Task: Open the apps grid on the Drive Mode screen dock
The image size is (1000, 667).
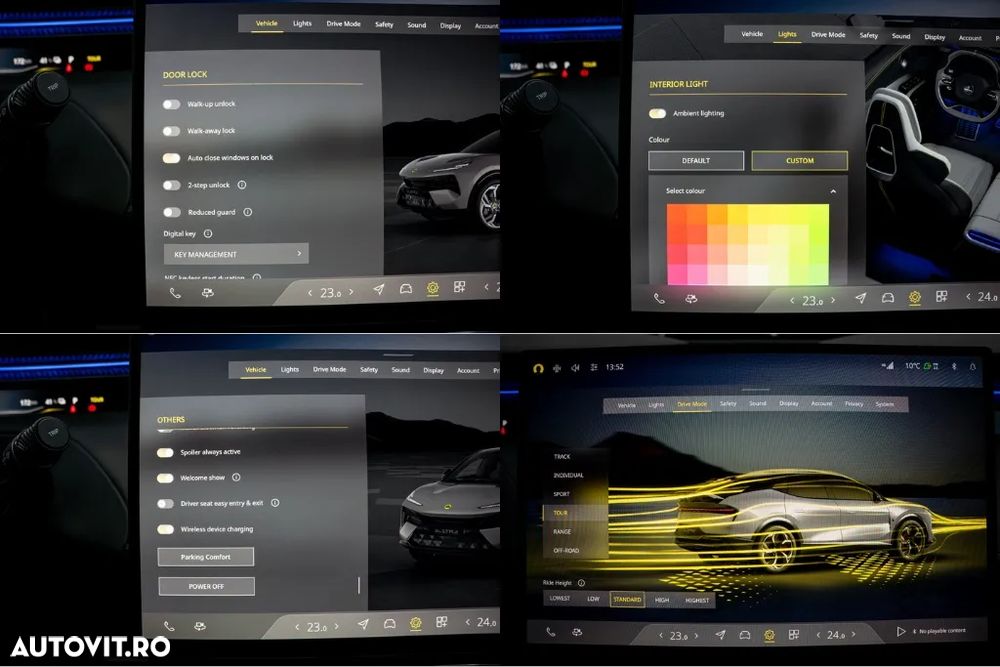Action: pyautogui.click(x=794, y=634)
